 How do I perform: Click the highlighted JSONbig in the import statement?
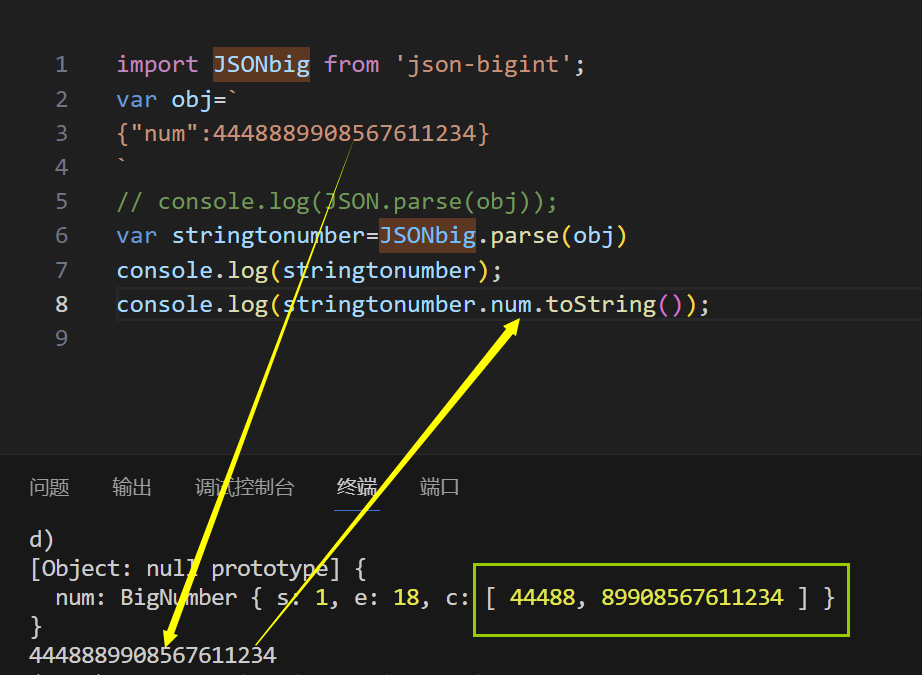tap(261, 65)
